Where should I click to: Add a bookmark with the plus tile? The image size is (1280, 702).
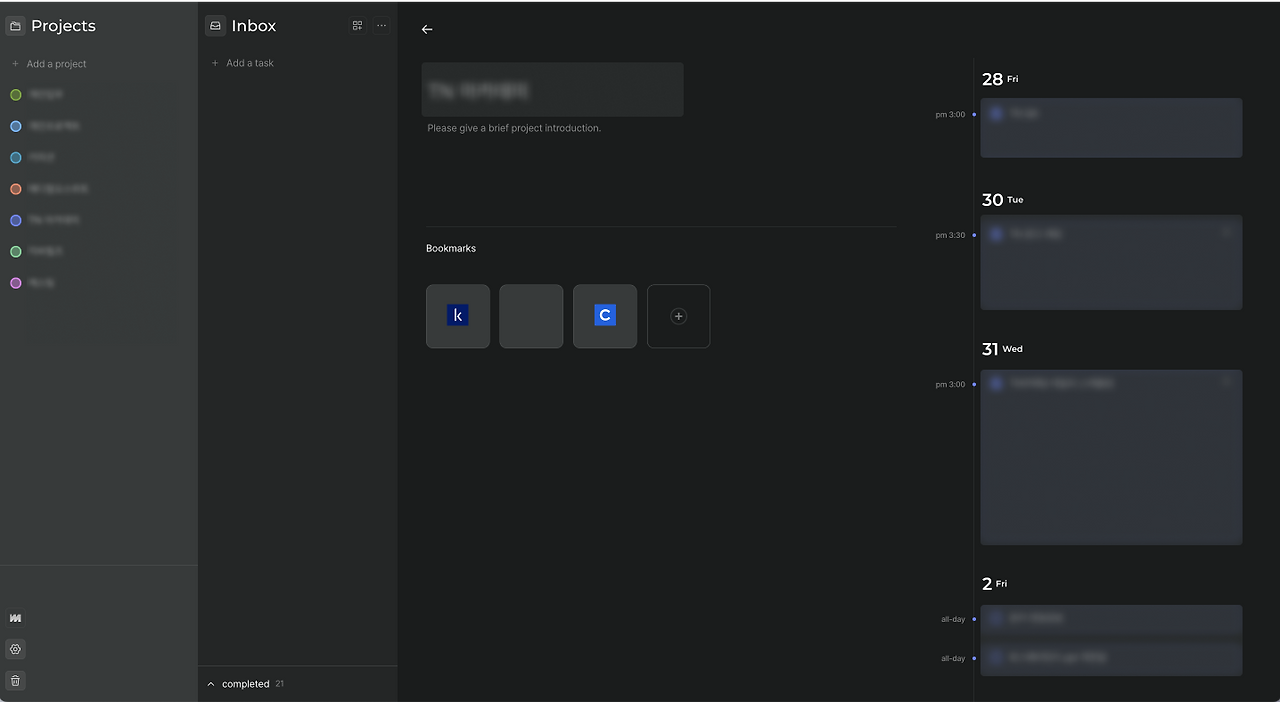678,316
